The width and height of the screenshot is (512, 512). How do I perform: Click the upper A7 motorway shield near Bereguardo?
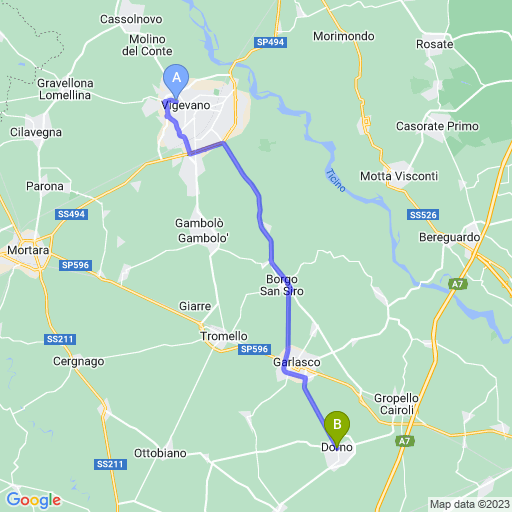point(458,284)
